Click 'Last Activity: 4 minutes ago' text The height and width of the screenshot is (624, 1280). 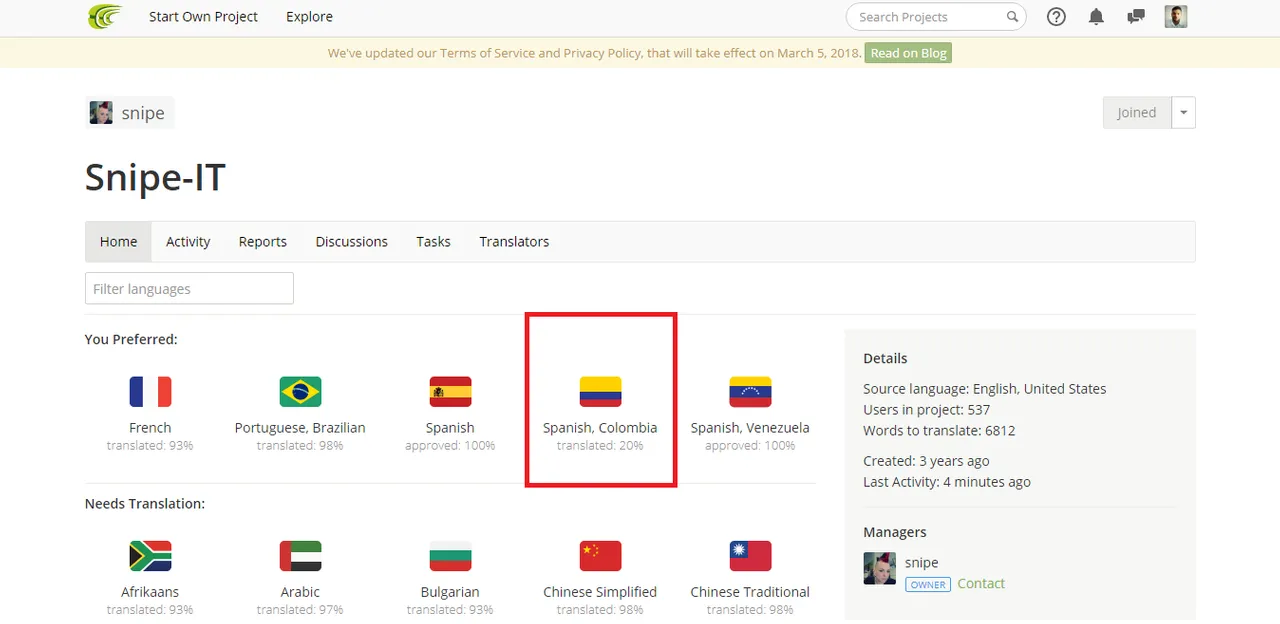pyautogui.click(x=947, y=482)
